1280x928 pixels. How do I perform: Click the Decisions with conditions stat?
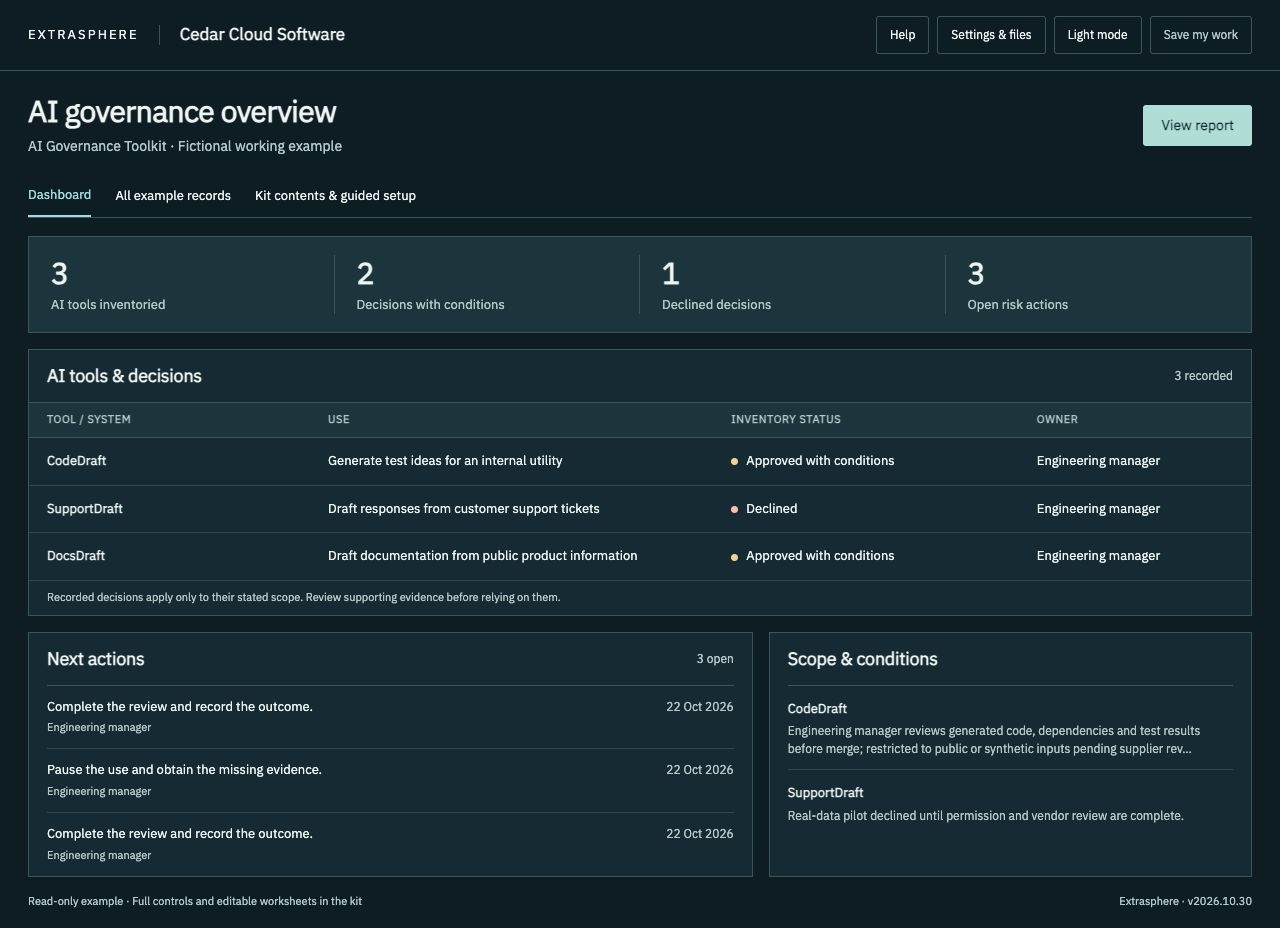(x=487, y=285)
